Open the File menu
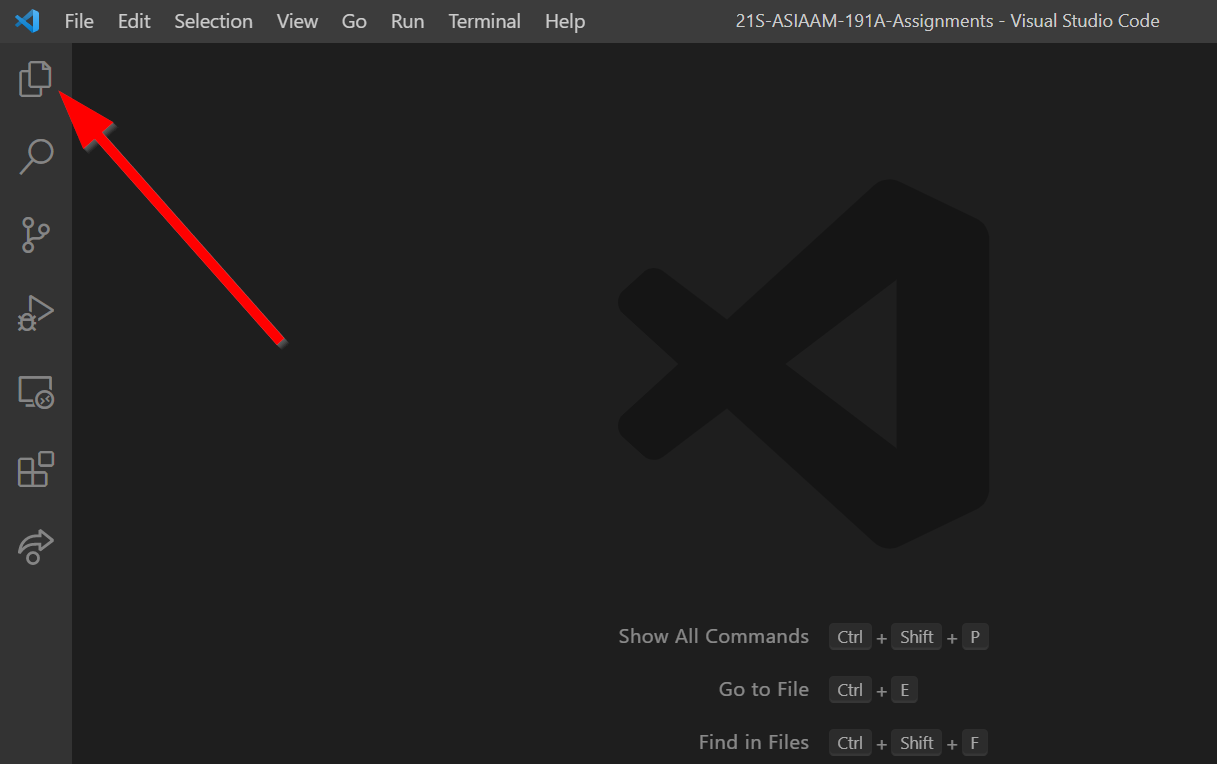 (79, 21)
